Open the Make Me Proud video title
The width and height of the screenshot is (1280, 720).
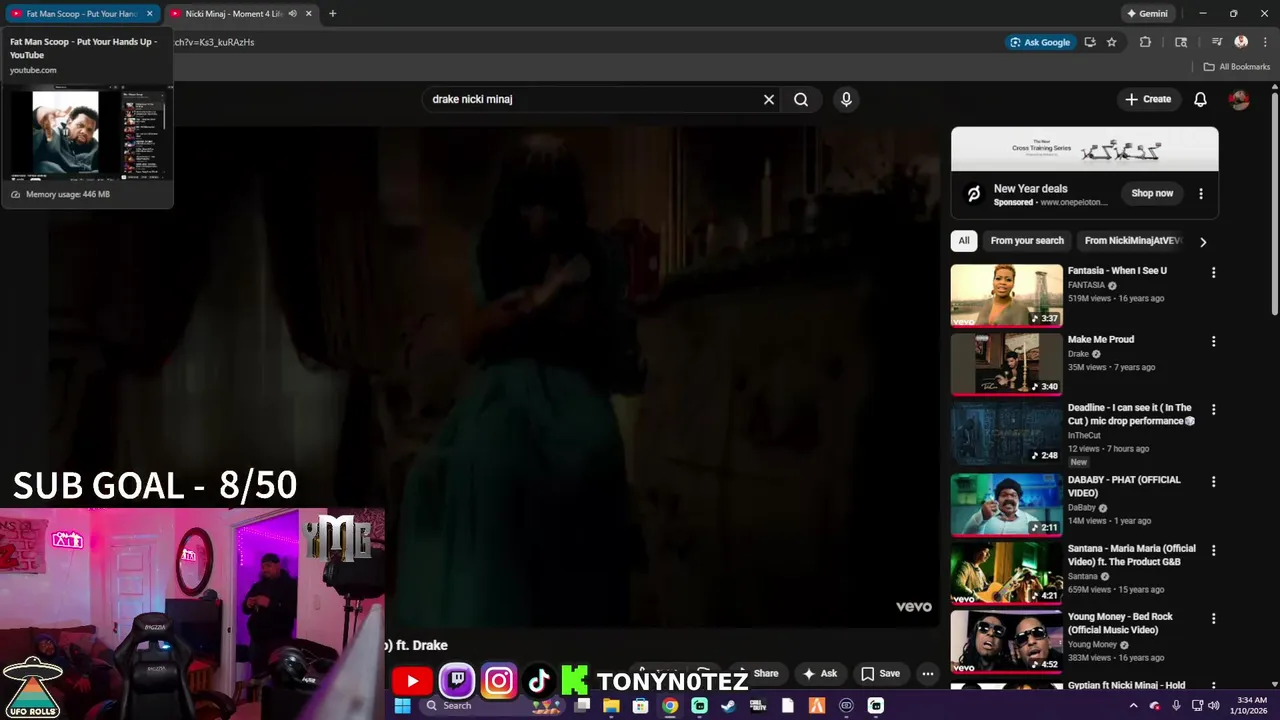1101,339
